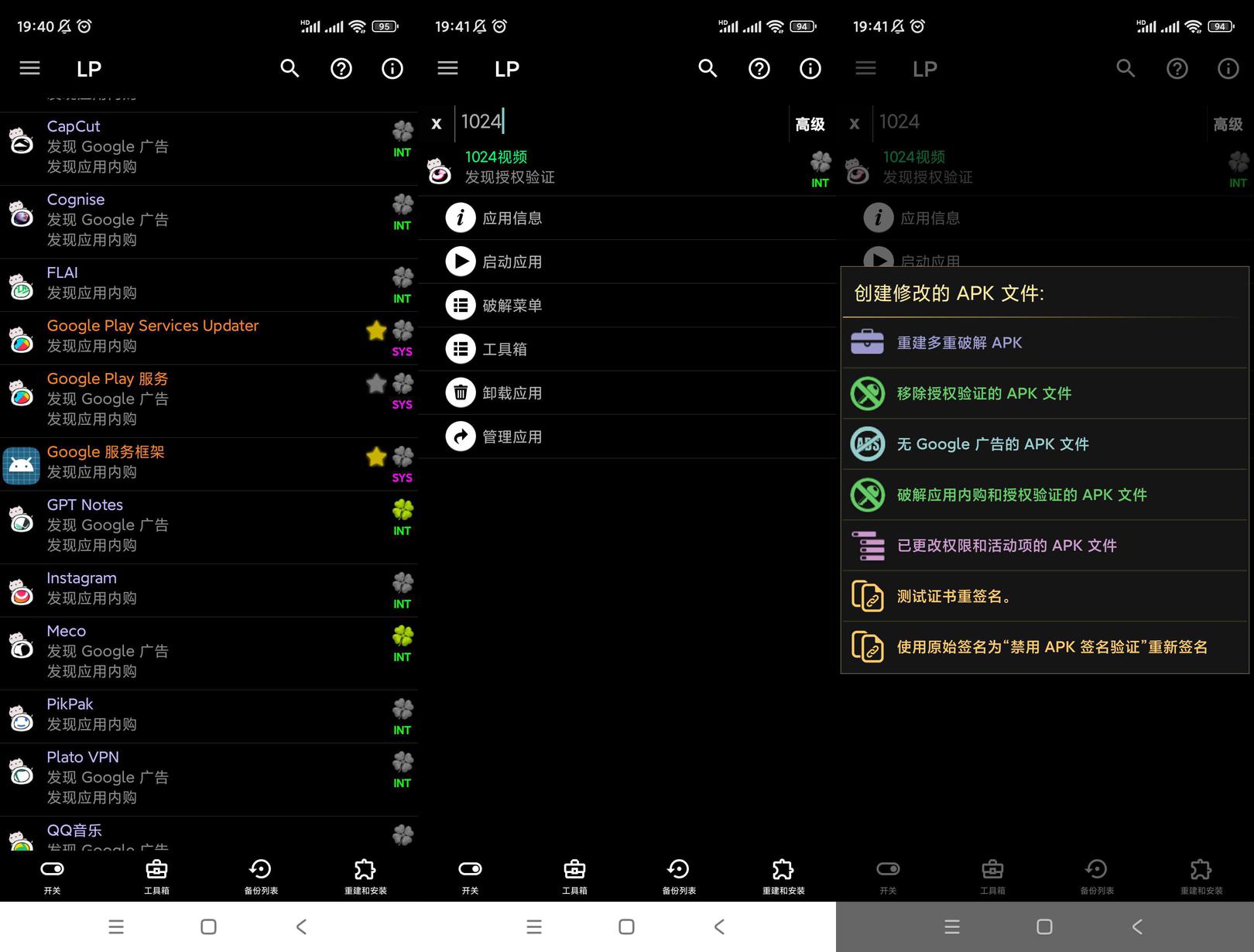Toggle the grey star on Google Play 服务
The width and height of the screenshot is (1254, 952).
point(376,383)
